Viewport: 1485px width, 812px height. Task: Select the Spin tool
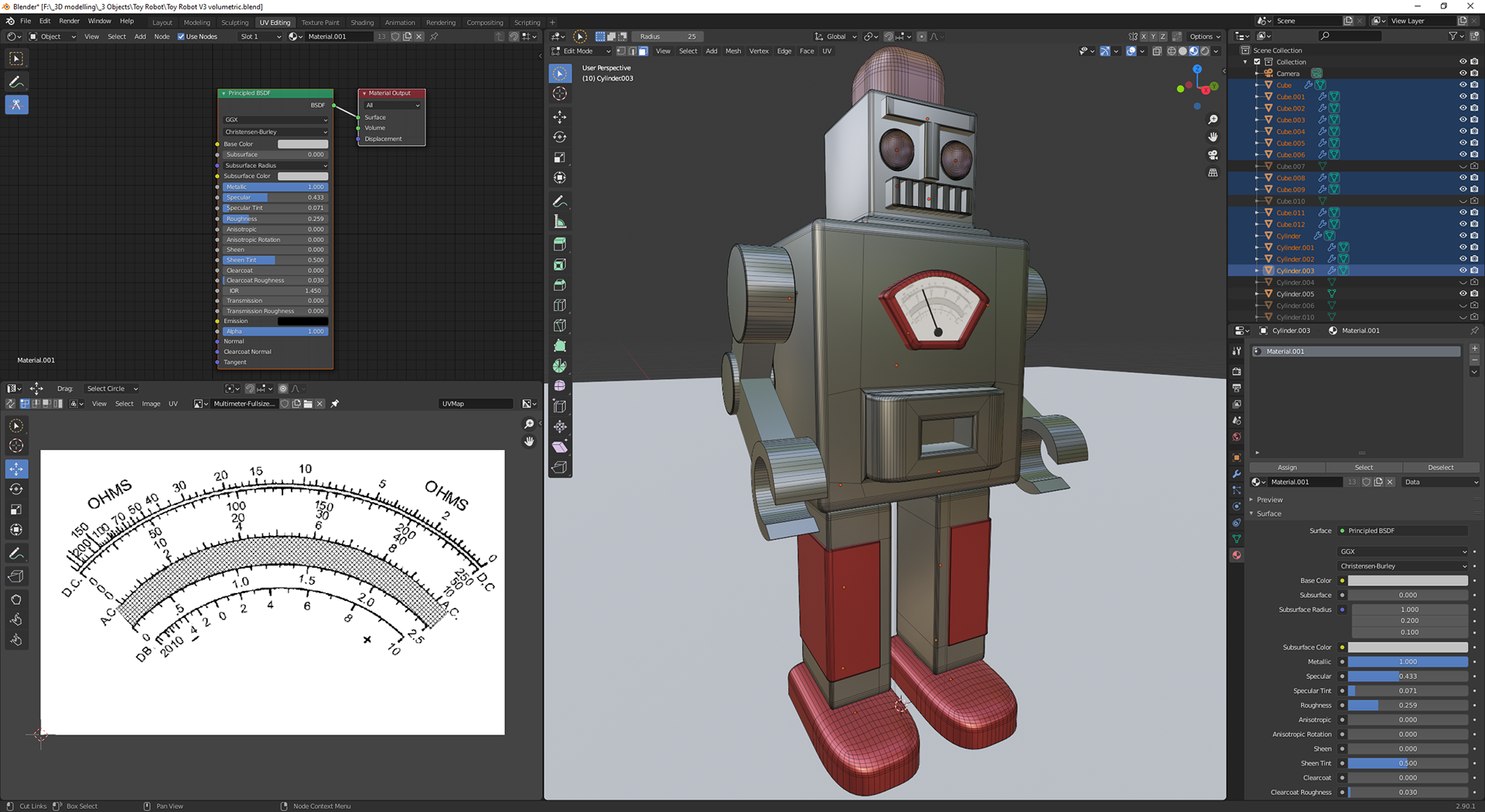560,366
